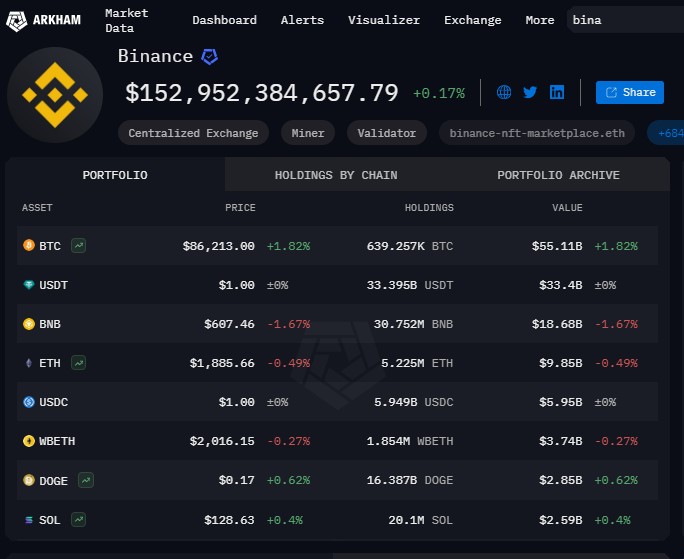The image size is (684, 559).
Task: Open ETH price chart icon
Action: (79, 363)
